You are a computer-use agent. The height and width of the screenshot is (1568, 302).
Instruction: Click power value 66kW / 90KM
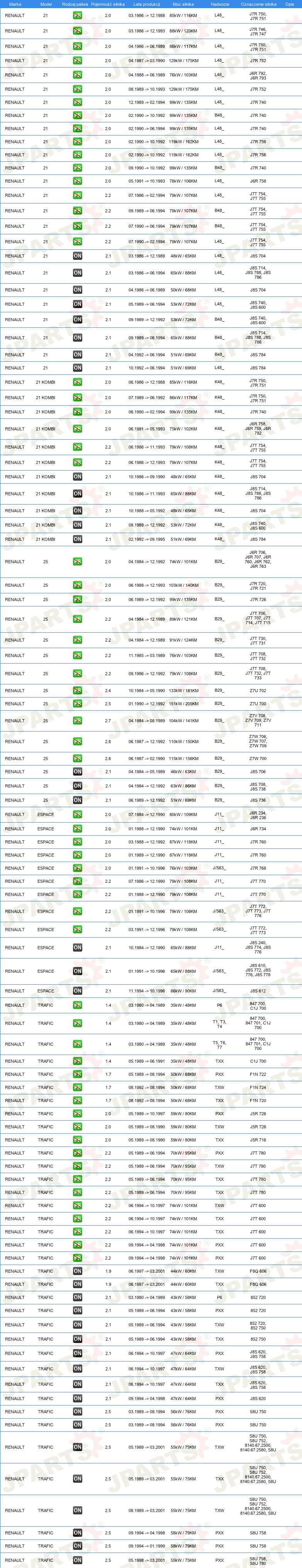tap(183, 991)
